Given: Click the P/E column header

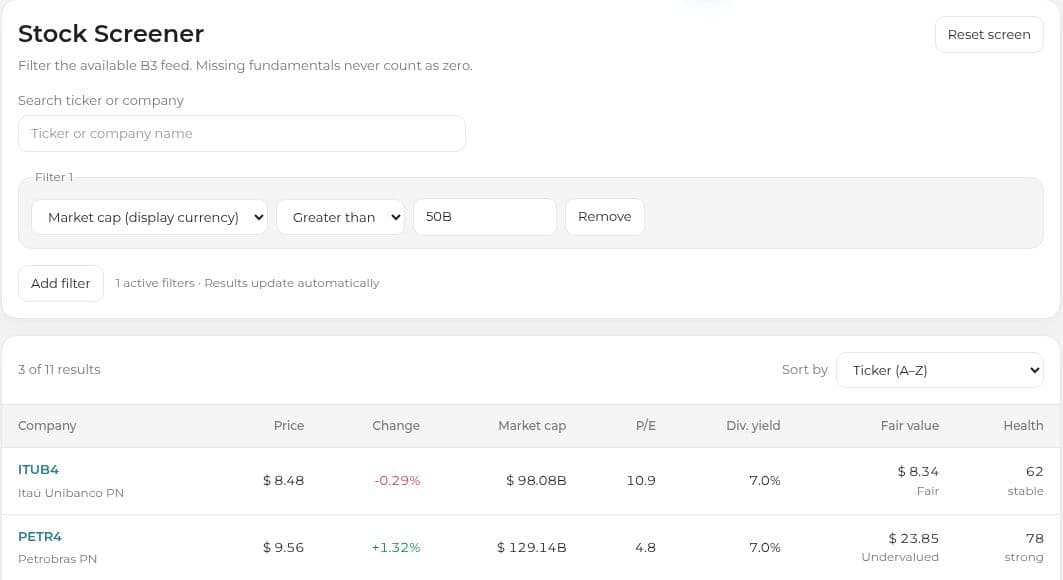Looking at the screenshot, I should point(645,426).
